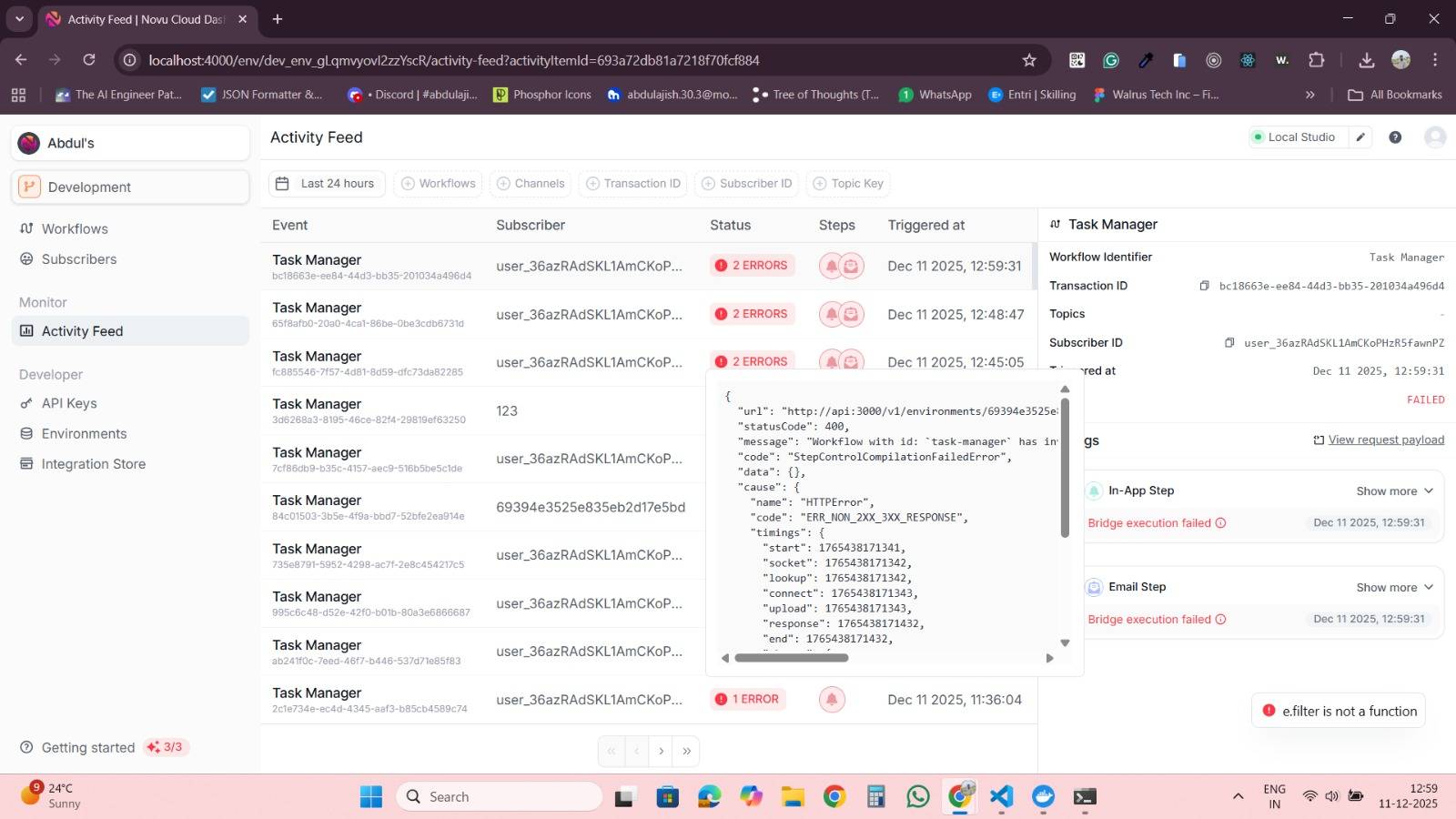Open Chrome downloads
1456x819 pixels.
click(x=1366, y=60)
